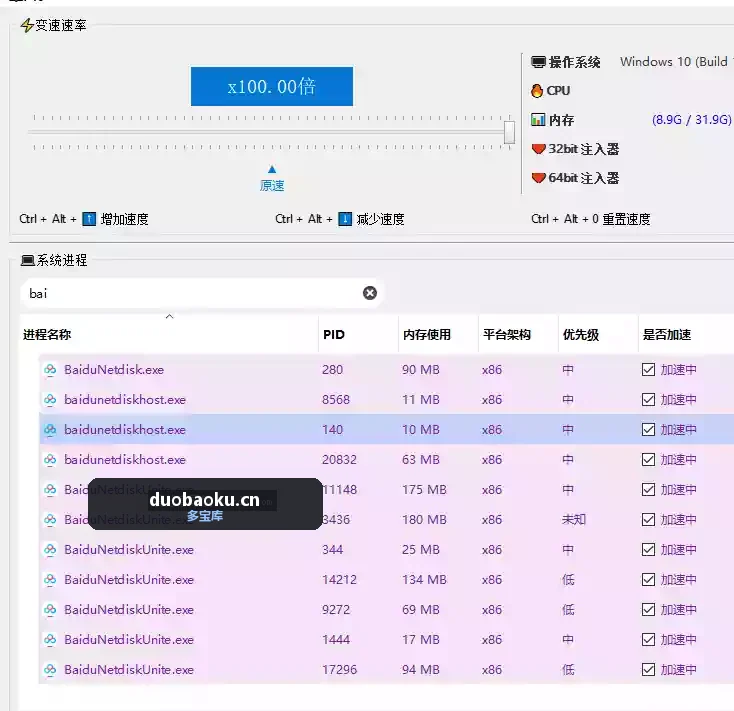Uncheck acceleration for process PID 11148
This screenshot has width=734, height=711.
(x=648, y=490)
